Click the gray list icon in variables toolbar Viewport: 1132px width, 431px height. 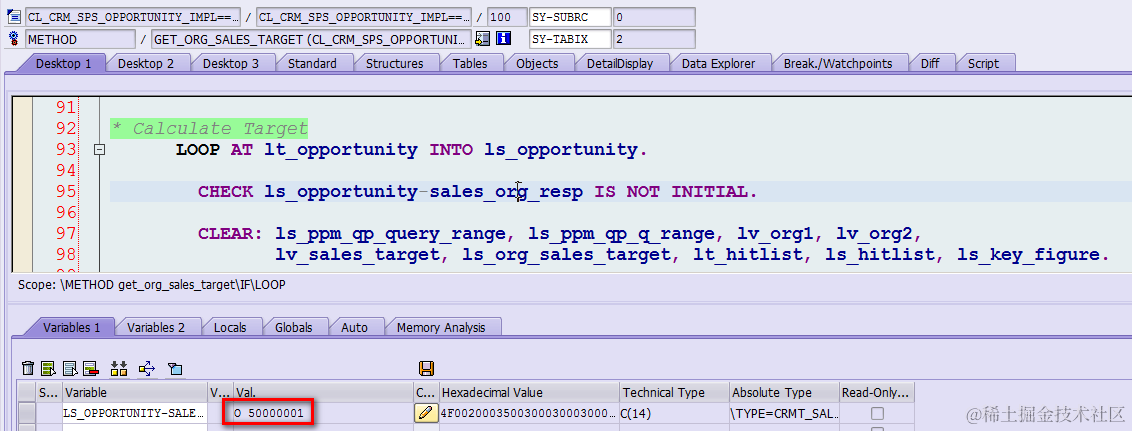tap(70, 369)
